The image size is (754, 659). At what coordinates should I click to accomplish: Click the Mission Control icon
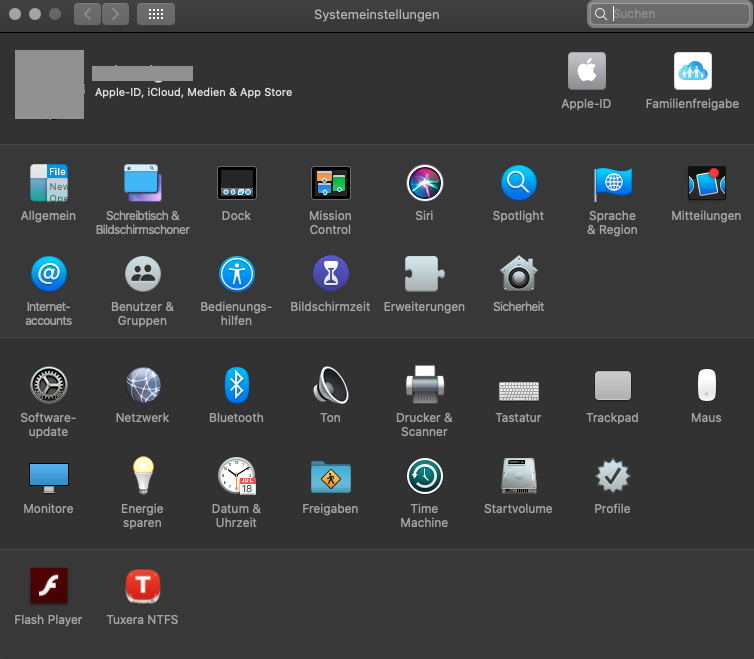pyautogui.click(x=330, y=184)
